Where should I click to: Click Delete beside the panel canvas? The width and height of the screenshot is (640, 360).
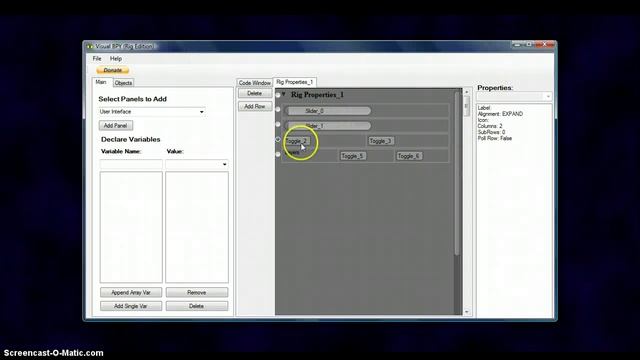point(255,93)
